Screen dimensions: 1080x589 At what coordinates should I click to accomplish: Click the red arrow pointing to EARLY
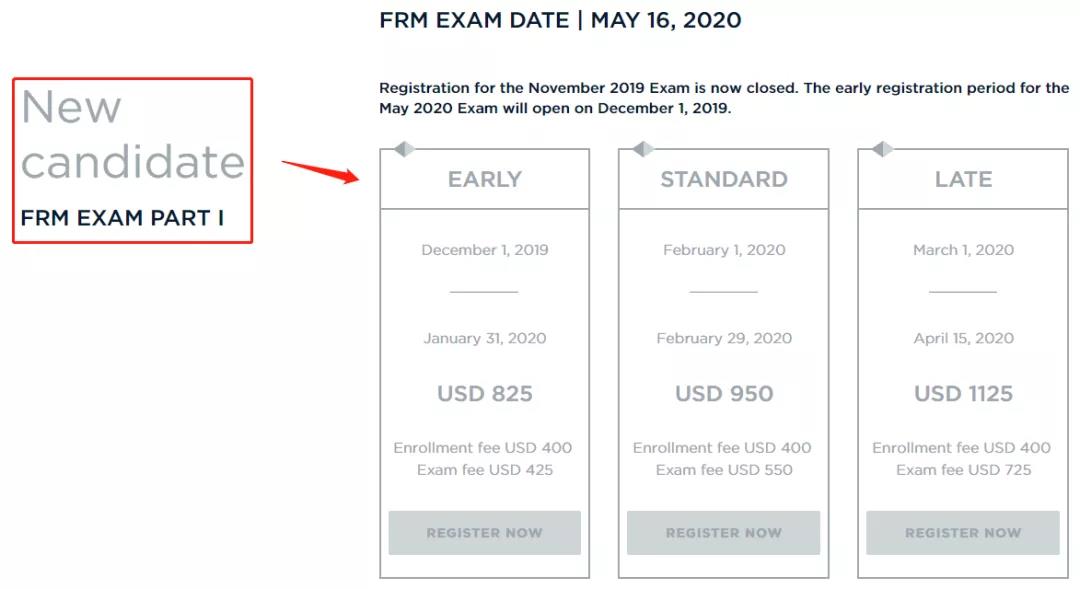(x=320, y=172)
